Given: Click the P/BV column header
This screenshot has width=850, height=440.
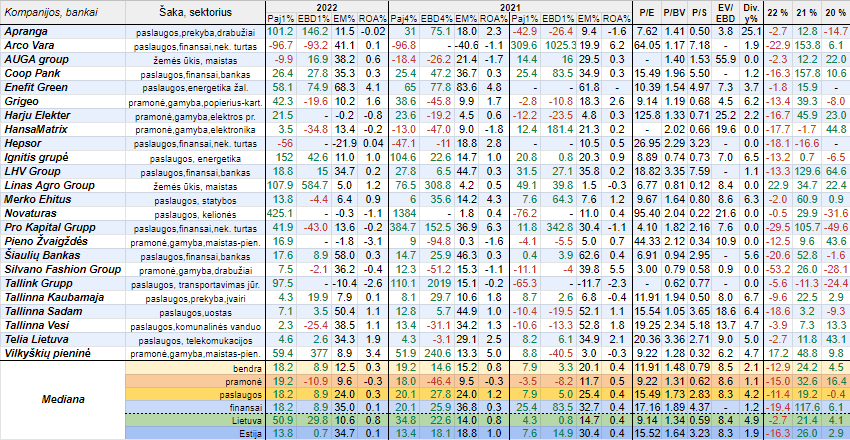Looking at the screenshot, I should click(x=674, y=12).
